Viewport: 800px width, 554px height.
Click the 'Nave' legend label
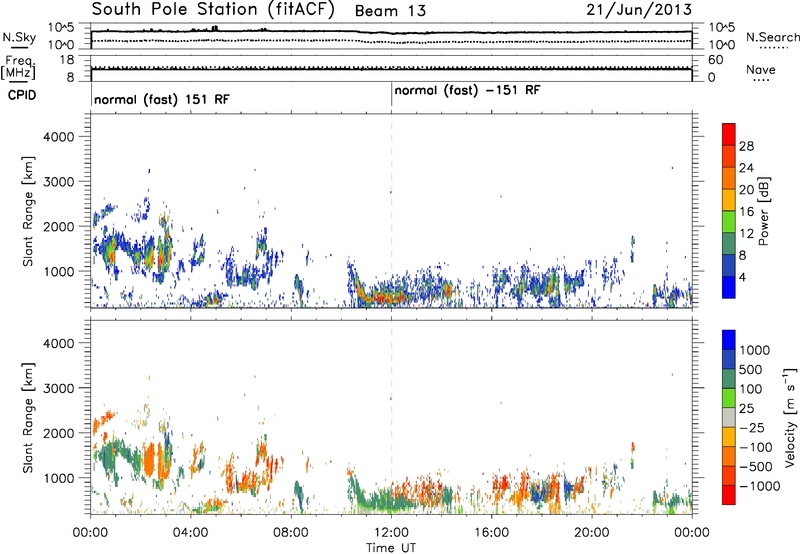(761, 69)
